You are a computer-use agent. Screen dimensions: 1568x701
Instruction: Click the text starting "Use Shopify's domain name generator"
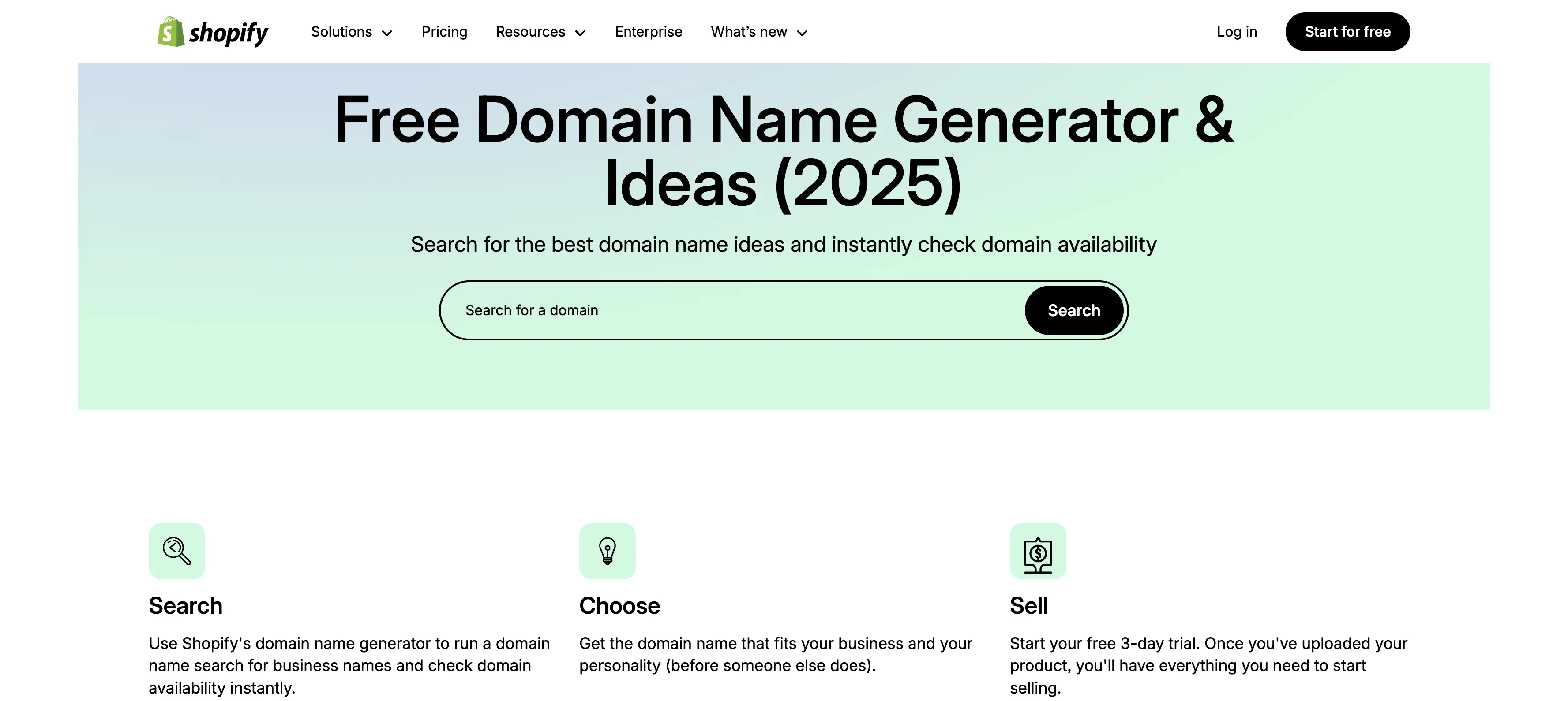(349, 666)
